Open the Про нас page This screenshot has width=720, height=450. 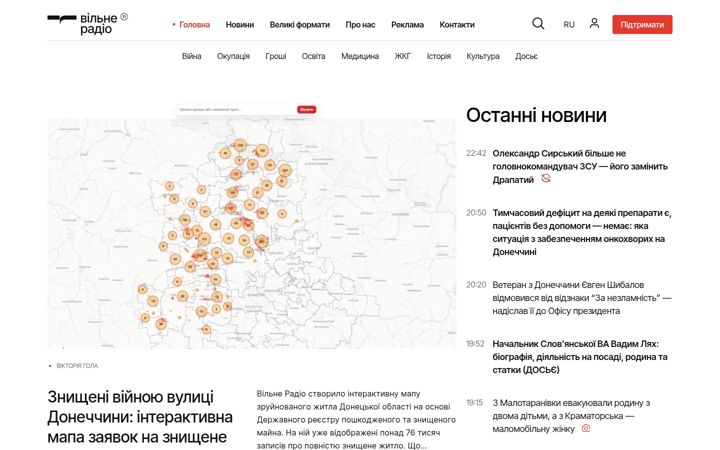(x=360, y=25)
